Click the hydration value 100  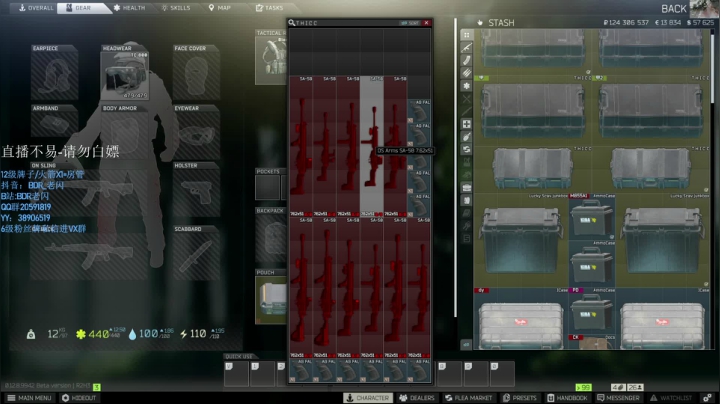click(148, 334)
